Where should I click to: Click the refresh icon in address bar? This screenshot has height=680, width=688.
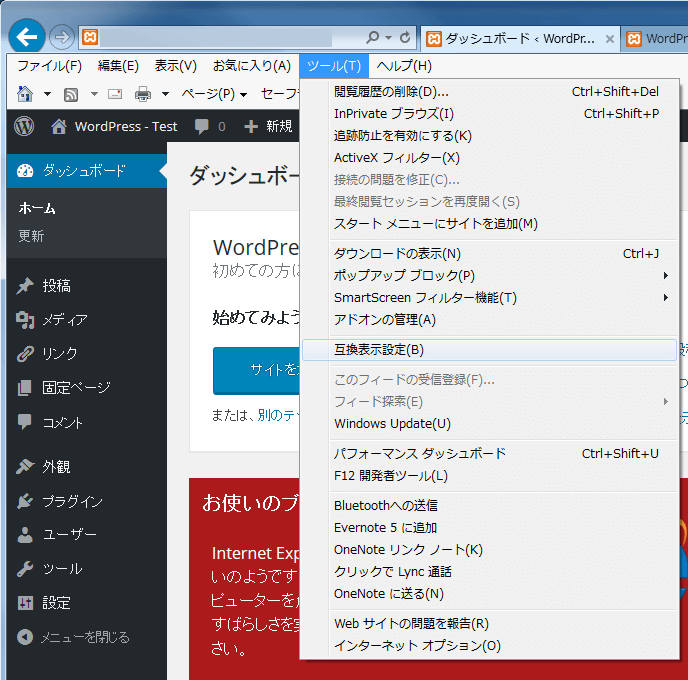pyautogui.click(x=405, y=38)
